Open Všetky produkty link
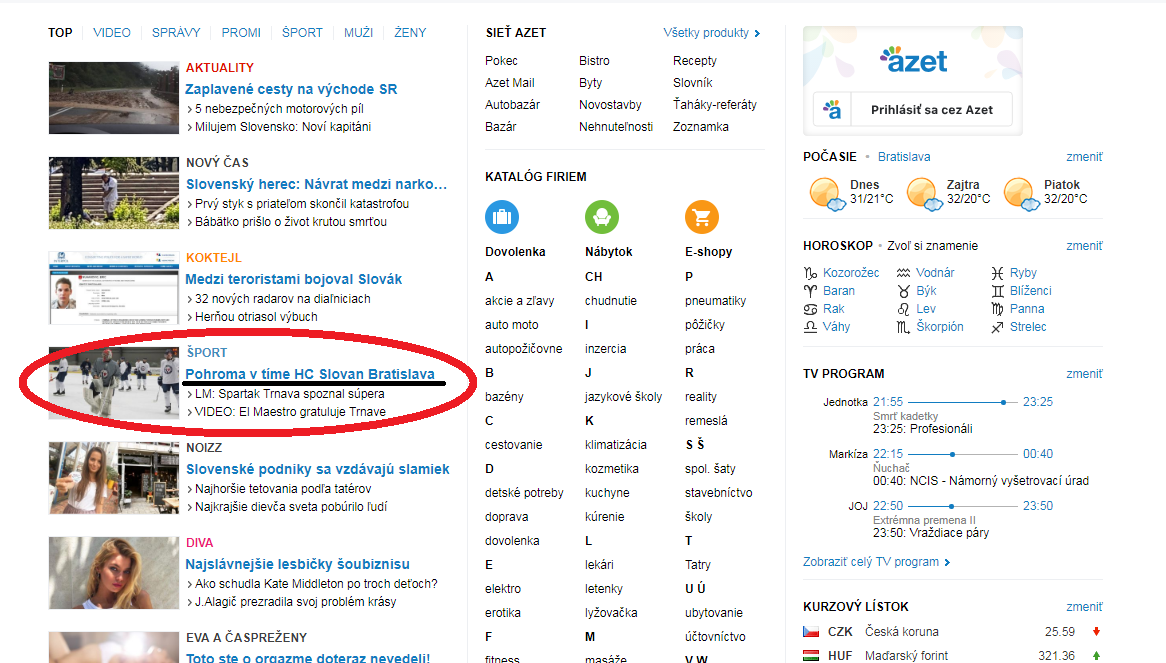The width and height of the screenshot is (1166, 663). point(712,33)
